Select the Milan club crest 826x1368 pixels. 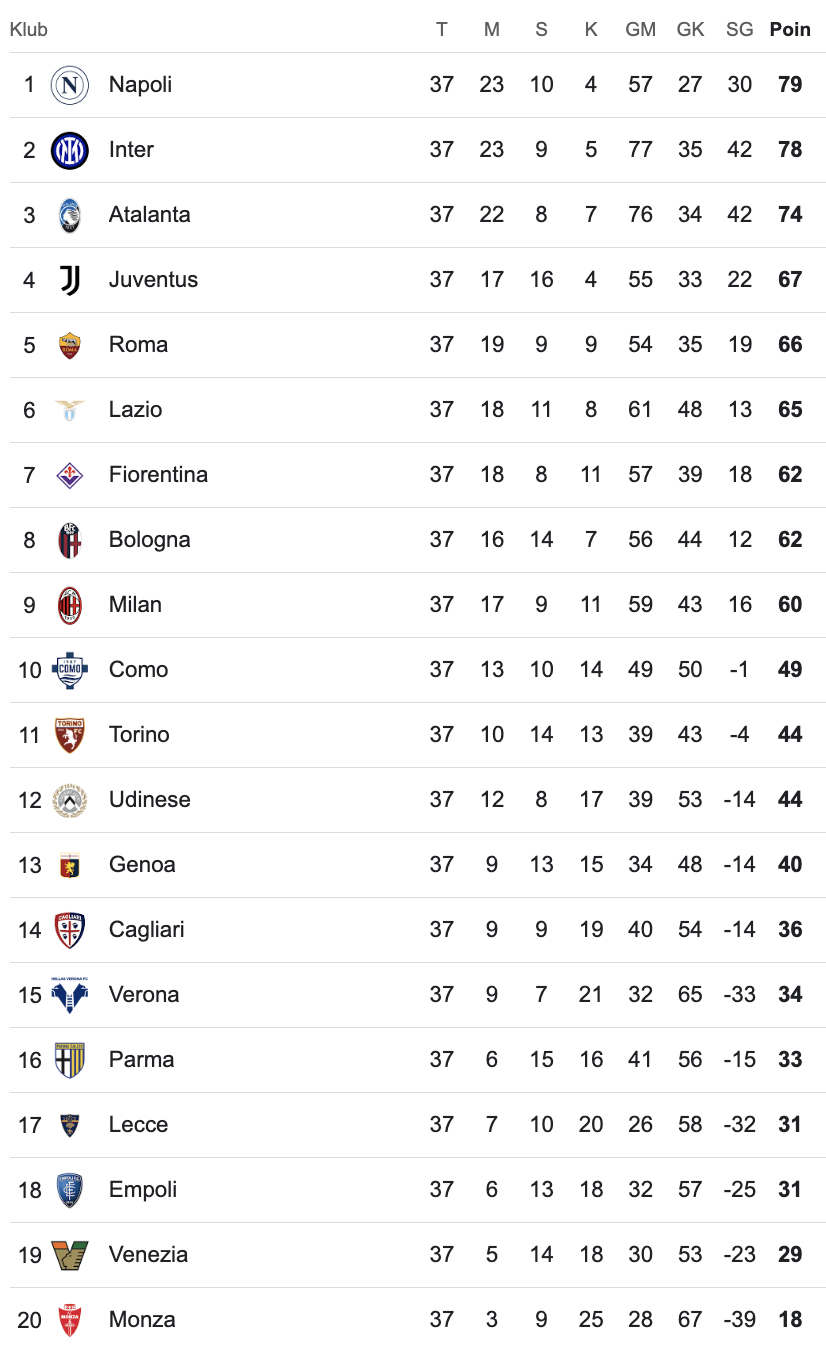[x=70, y=605]
